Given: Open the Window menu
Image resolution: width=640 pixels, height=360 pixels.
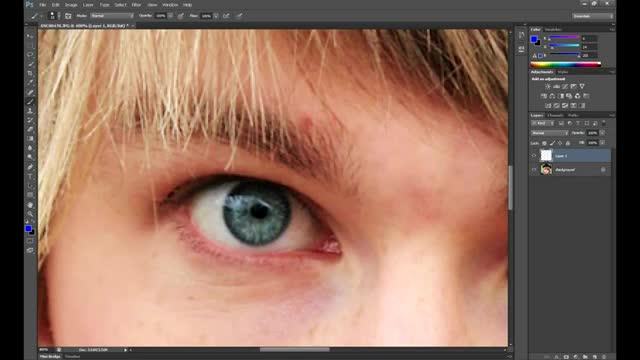Looking at the screenshot, I should [x=170, y=5].
